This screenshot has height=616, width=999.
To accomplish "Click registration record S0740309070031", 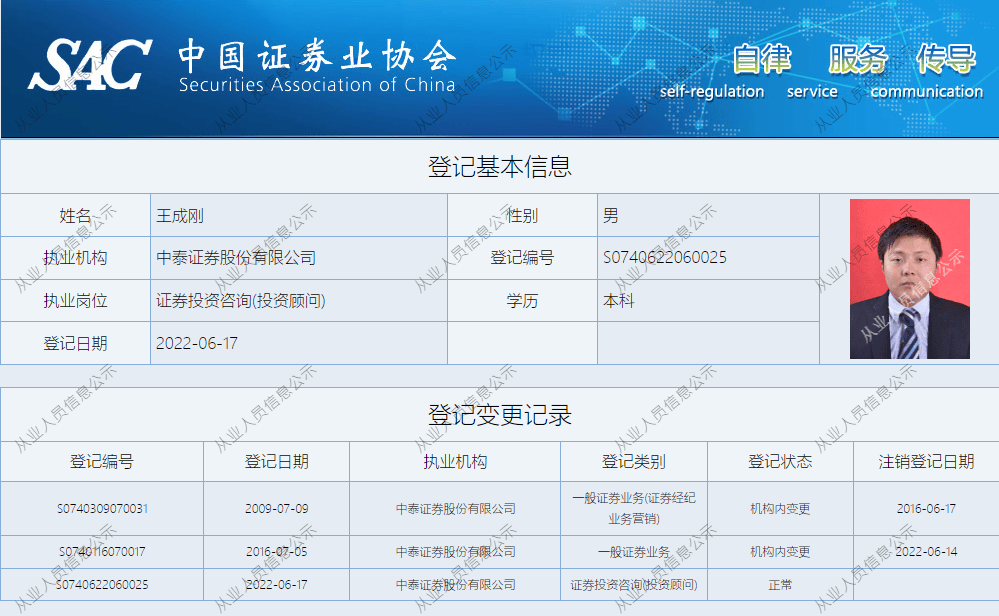I will coord(103,509).
